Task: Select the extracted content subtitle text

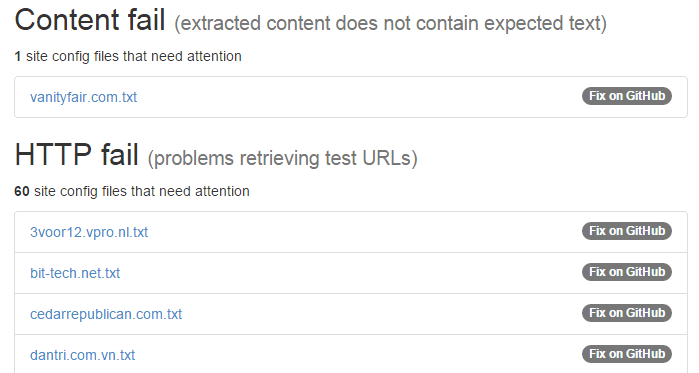Action: click(x=391, y=23)
